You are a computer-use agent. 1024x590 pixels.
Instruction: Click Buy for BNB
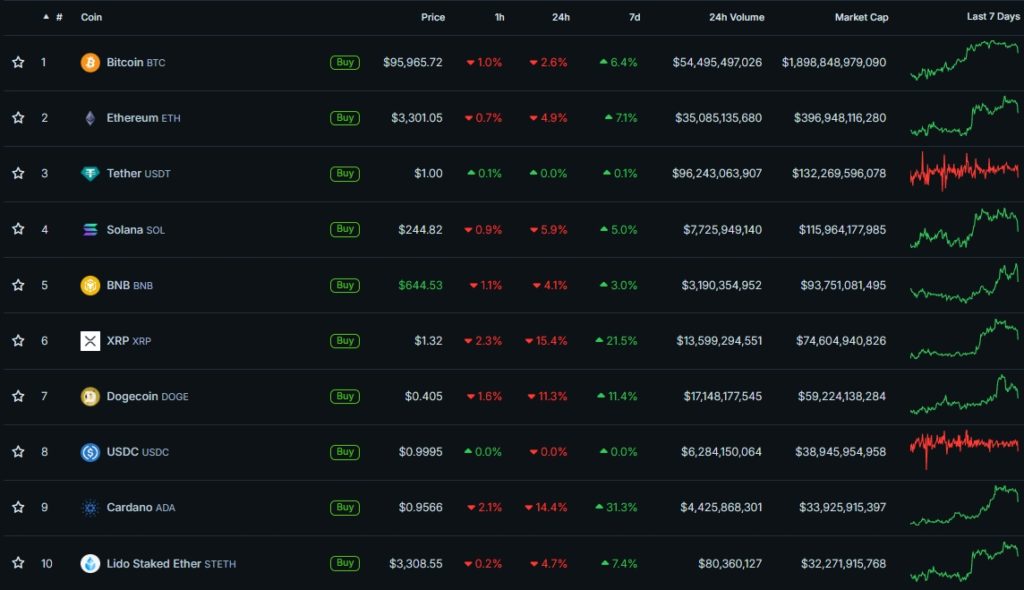tap(345, 286)
